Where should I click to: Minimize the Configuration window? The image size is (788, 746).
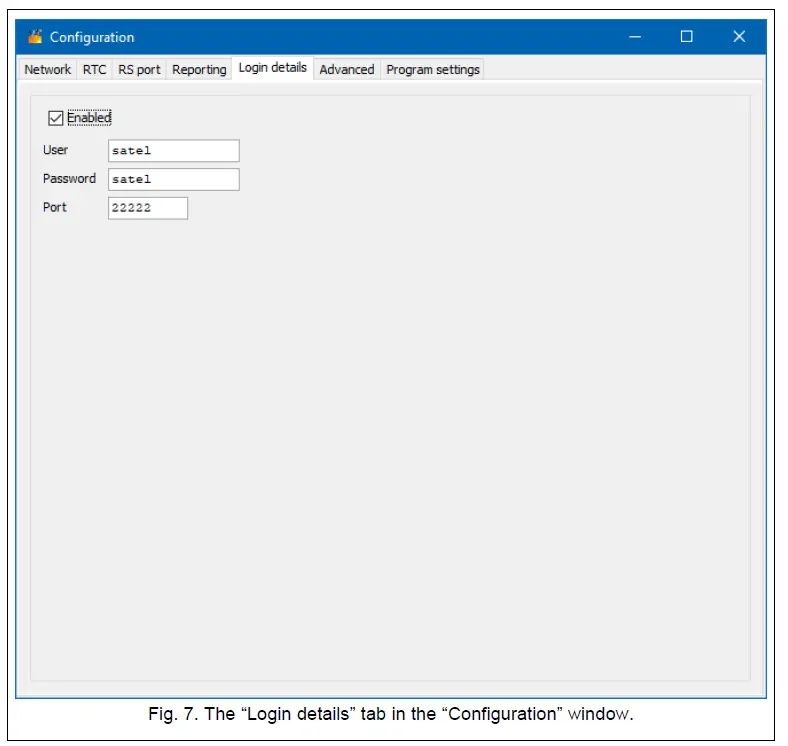click(635, 37)
